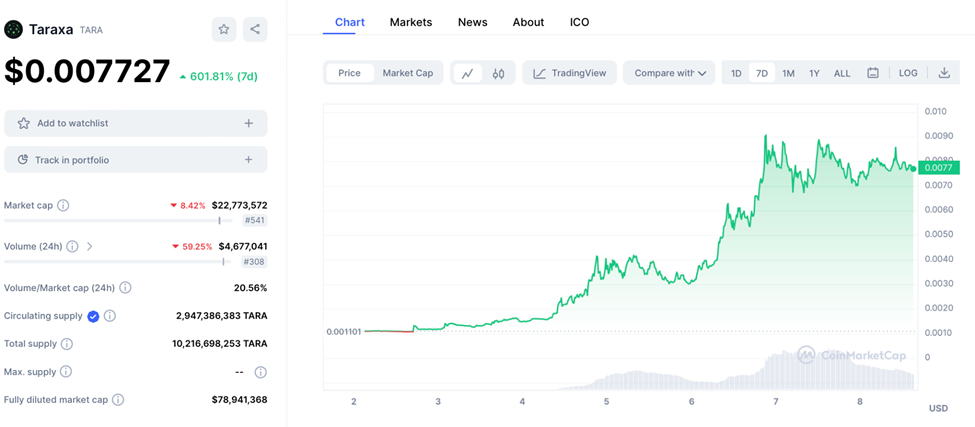Click the $78,941,368 fully diluted value

pyautogui.click(x=239, y=400)
